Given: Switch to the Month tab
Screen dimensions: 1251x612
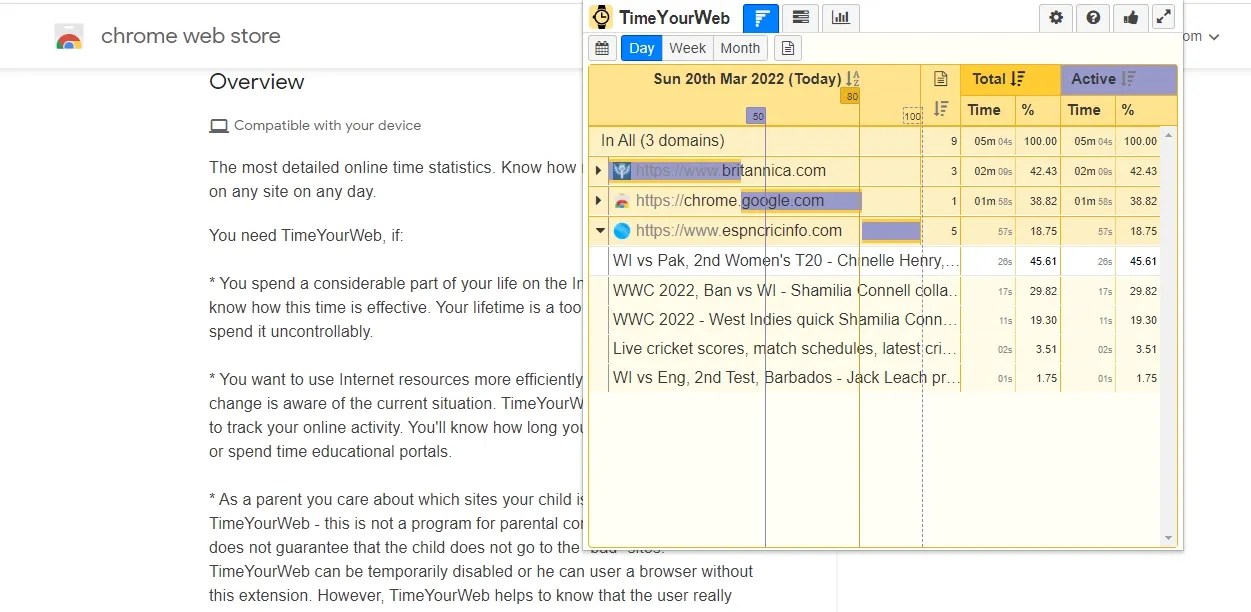Looking at the screenshot, I should (739, 47).
